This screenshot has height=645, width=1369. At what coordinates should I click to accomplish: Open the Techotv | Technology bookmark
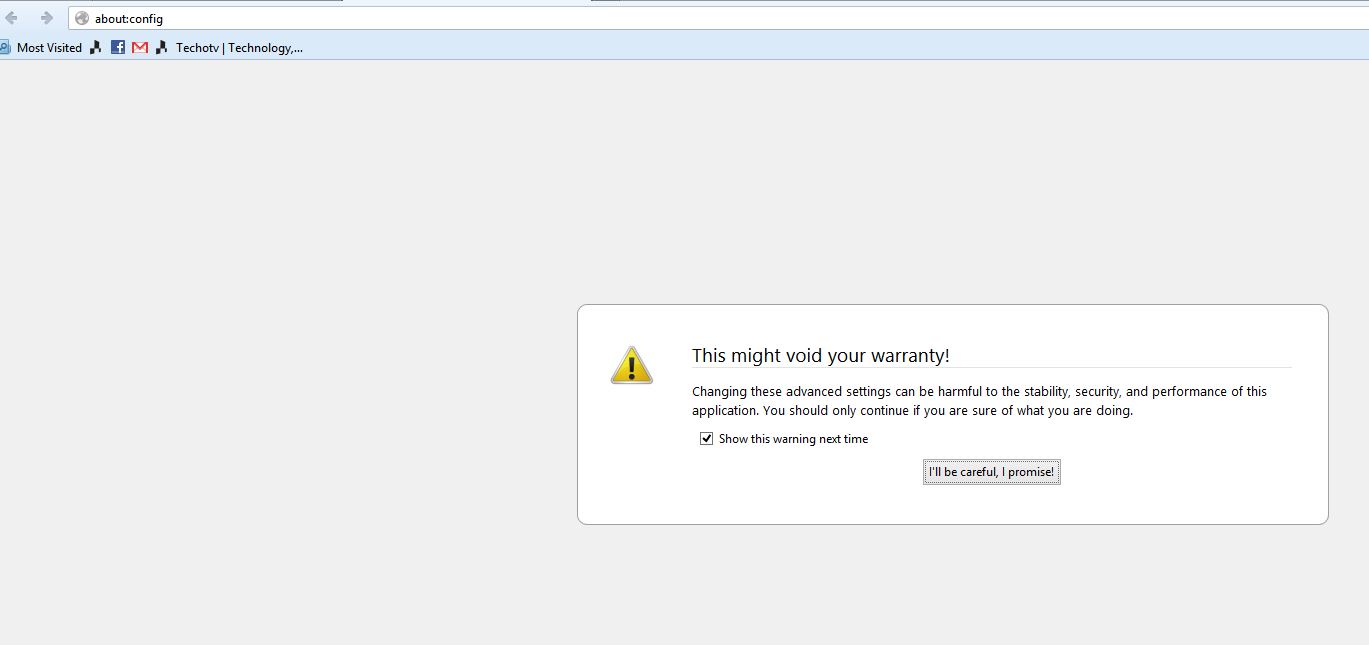tap(229, 47)
